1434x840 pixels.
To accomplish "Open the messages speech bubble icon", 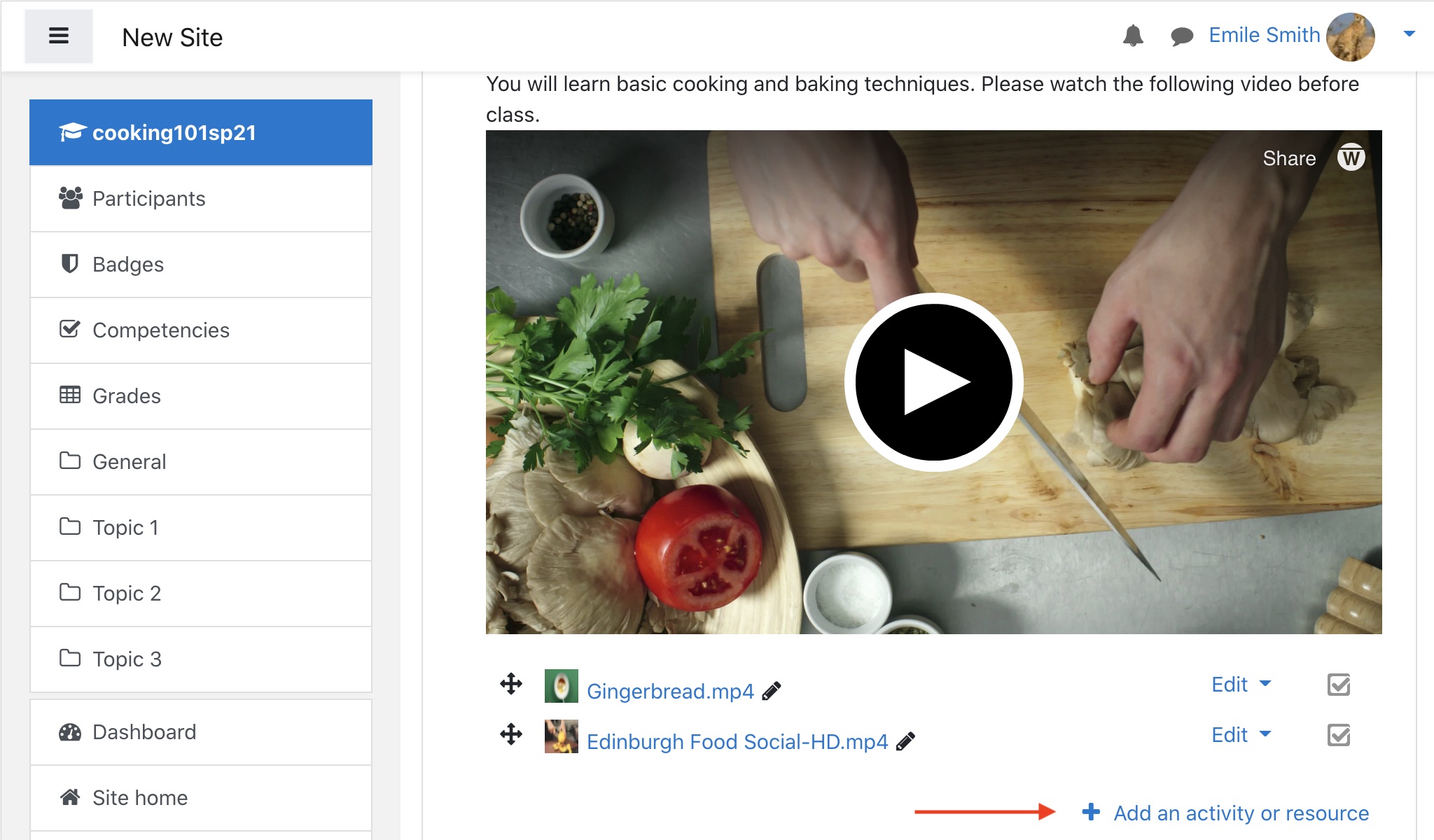I will click(1182, 36).
